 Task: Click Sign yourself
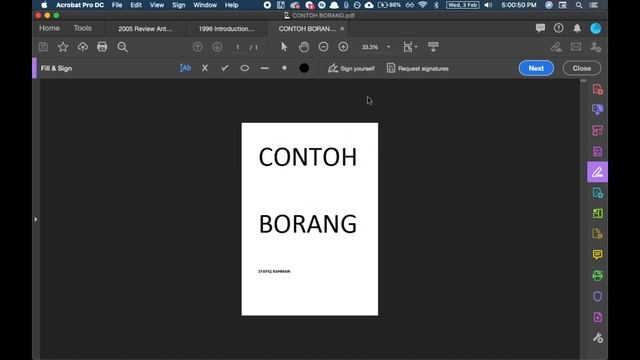(351, 68)
